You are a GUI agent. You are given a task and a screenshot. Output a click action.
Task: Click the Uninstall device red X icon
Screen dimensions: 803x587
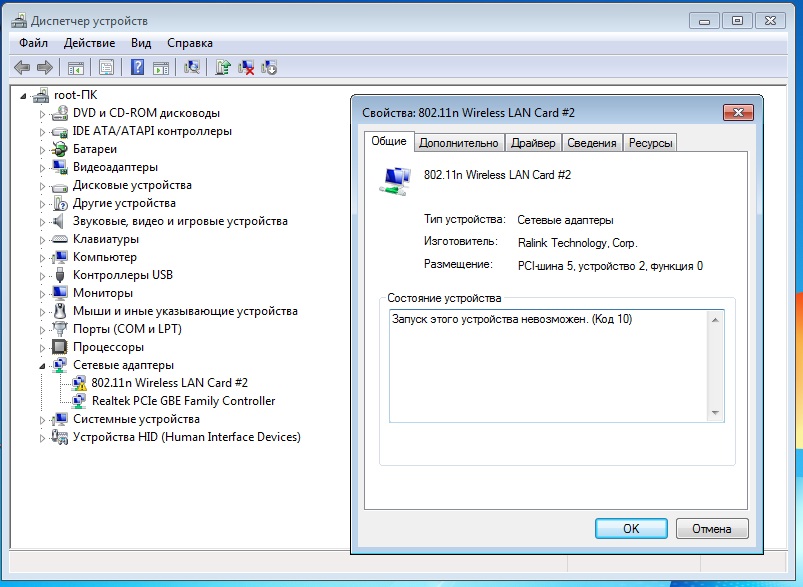pos(246,67)
